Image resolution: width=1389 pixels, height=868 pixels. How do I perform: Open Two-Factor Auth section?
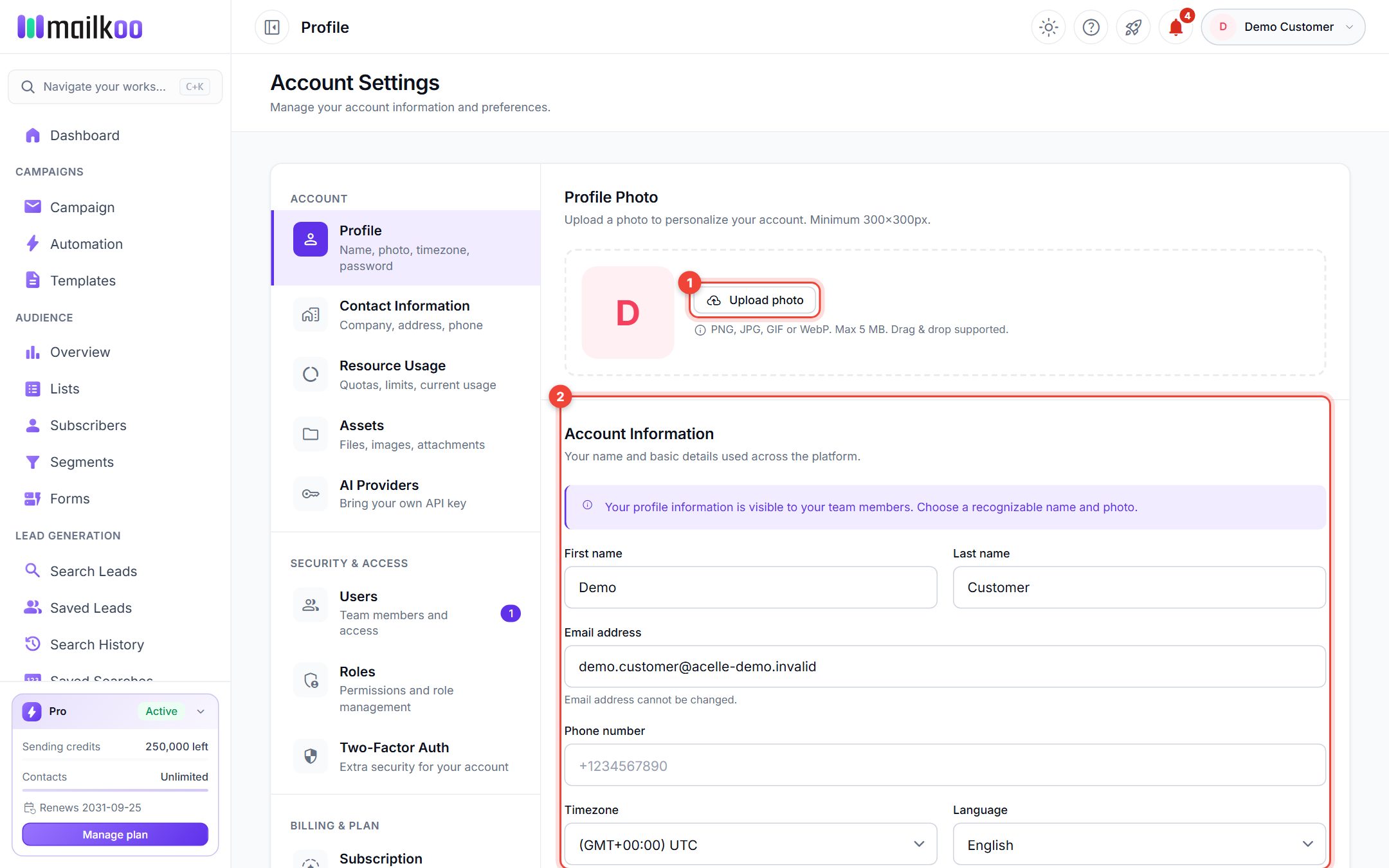[x=406, y=757]
